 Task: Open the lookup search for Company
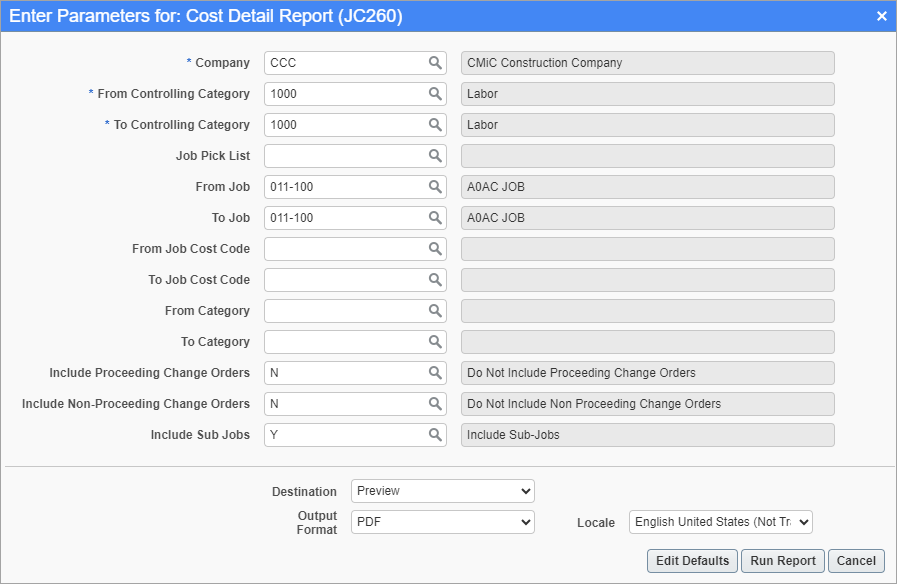pyautogui.click(x=435, y=63)
